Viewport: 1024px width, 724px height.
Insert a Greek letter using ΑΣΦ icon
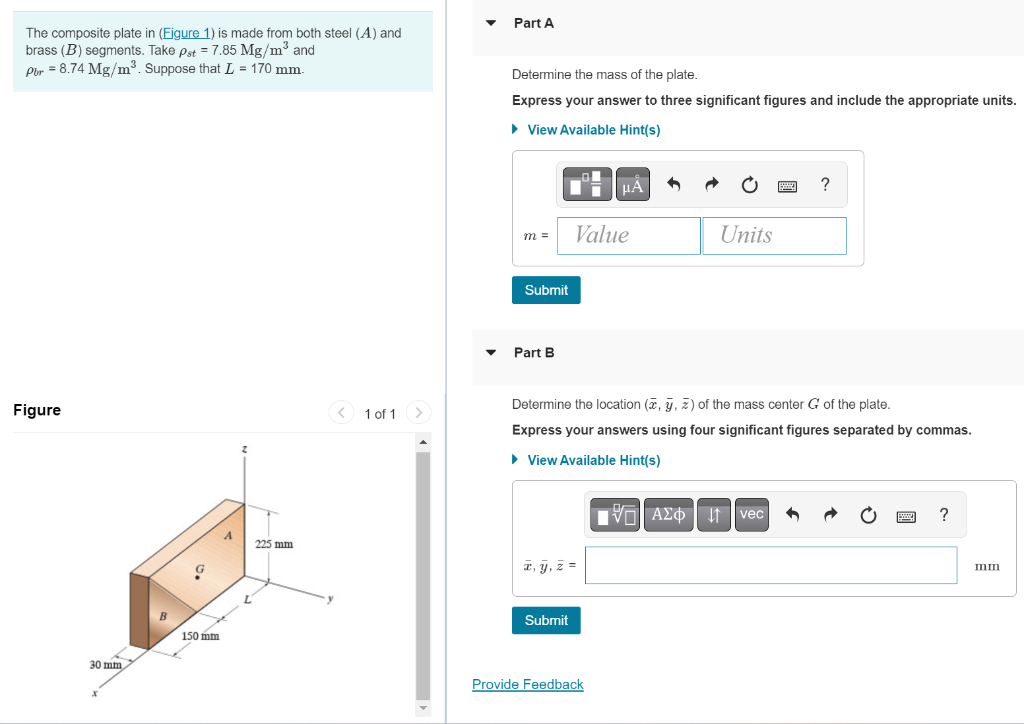[668, 514]
